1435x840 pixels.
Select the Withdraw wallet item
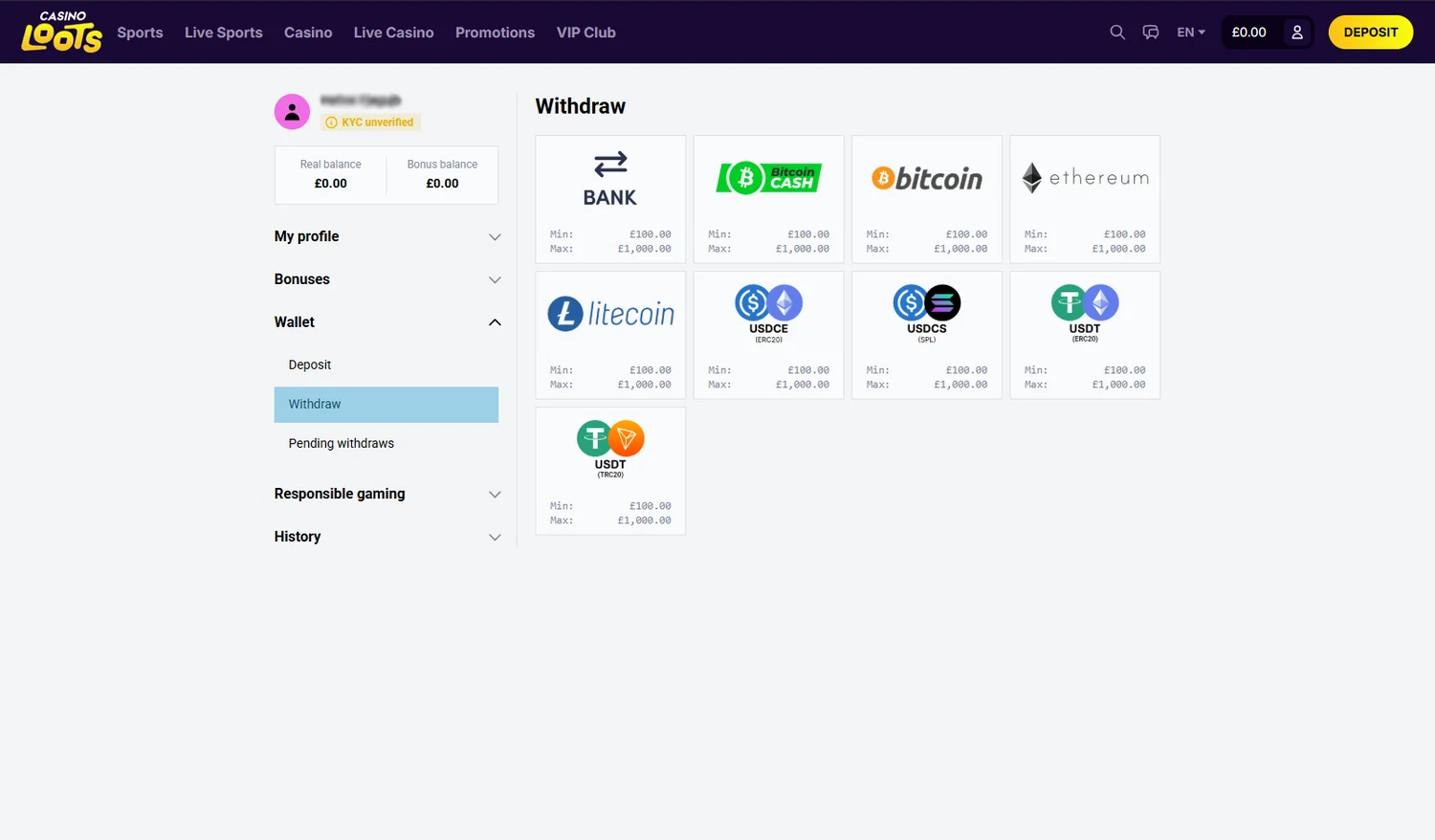386,404
